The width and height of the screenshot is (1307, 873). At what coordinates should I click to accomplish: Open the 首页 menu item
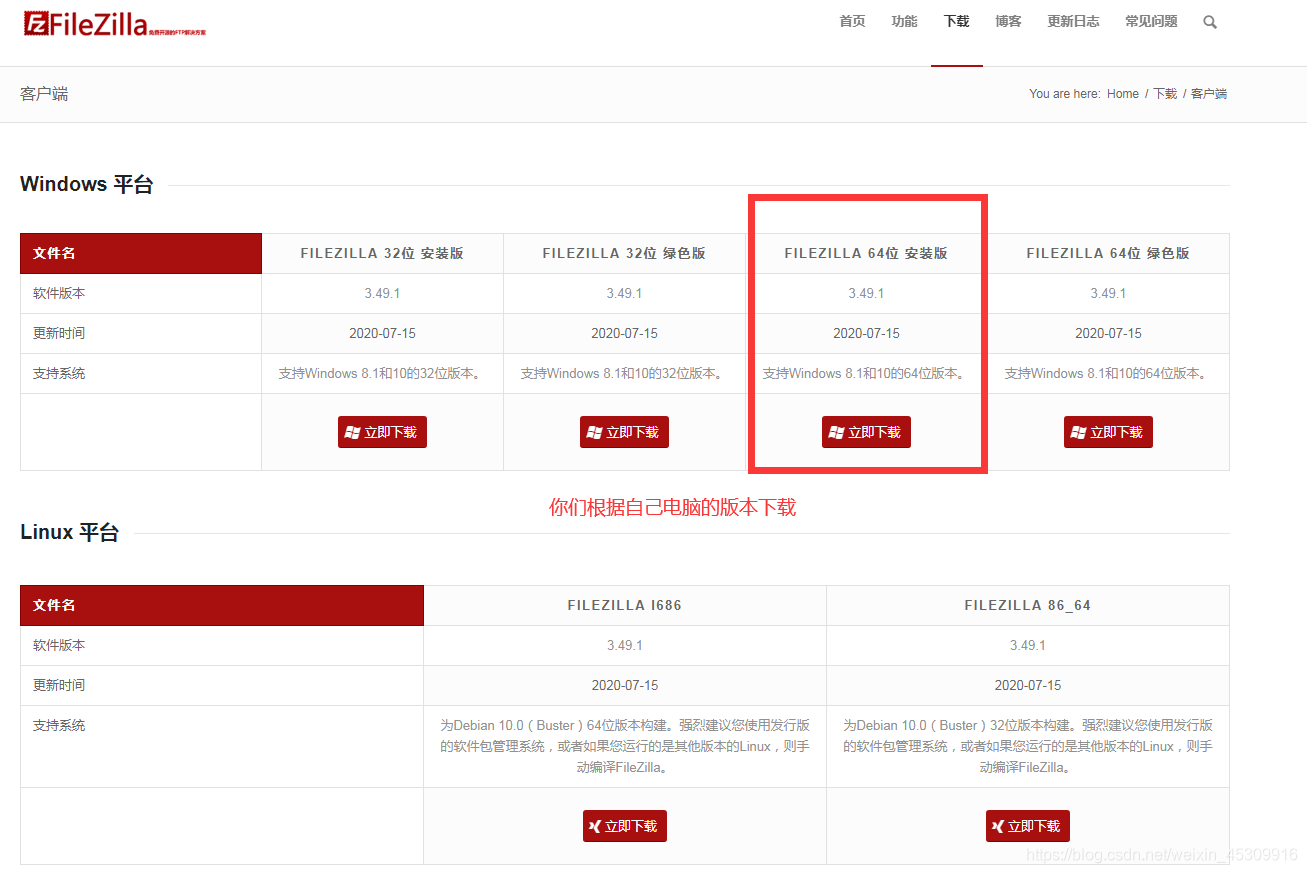click(x=852, y=21)
